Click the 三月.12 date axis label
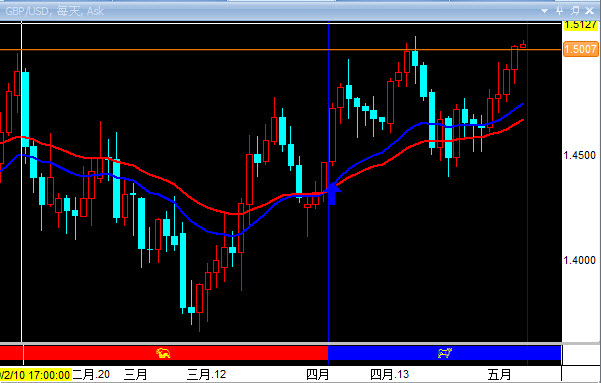601x383 pixels. tap(206, 374)
